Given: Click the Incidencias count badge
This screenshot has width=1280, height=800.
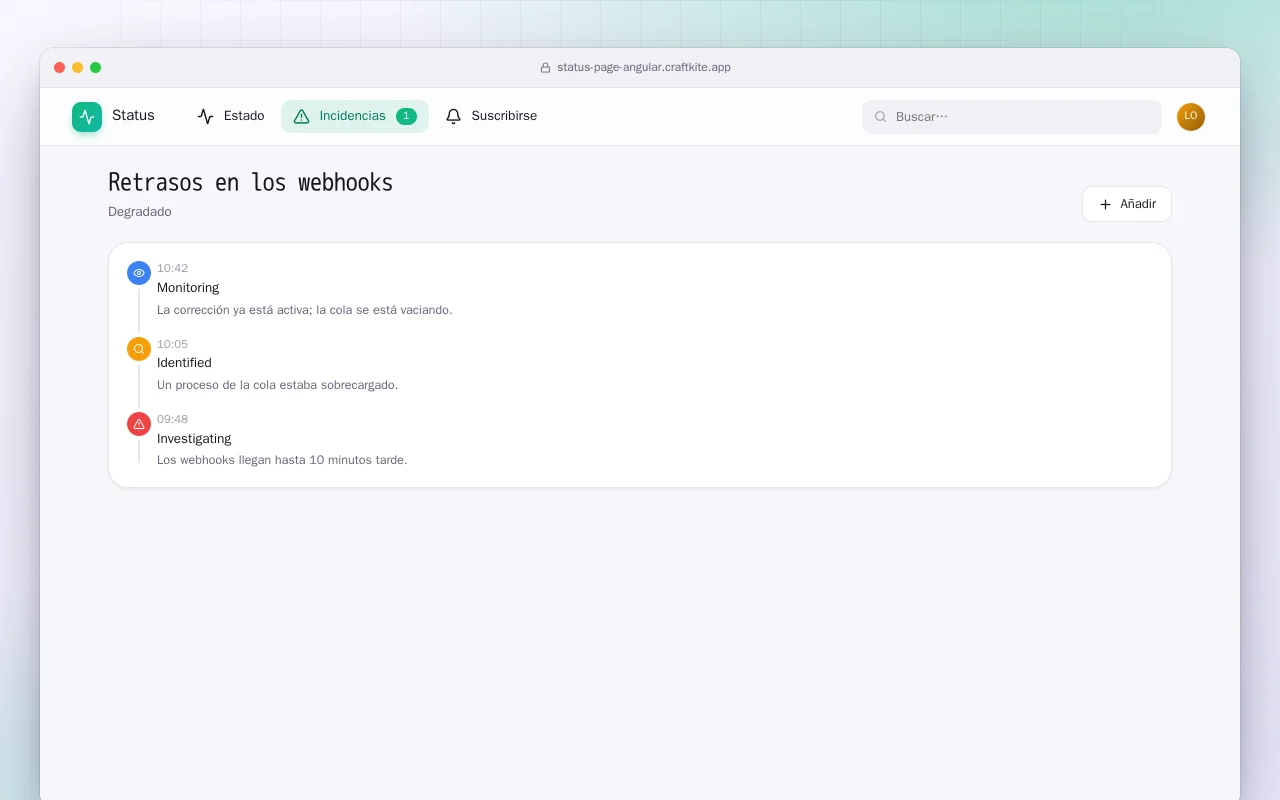Looking at the screenshot, I should click(406, 116).
